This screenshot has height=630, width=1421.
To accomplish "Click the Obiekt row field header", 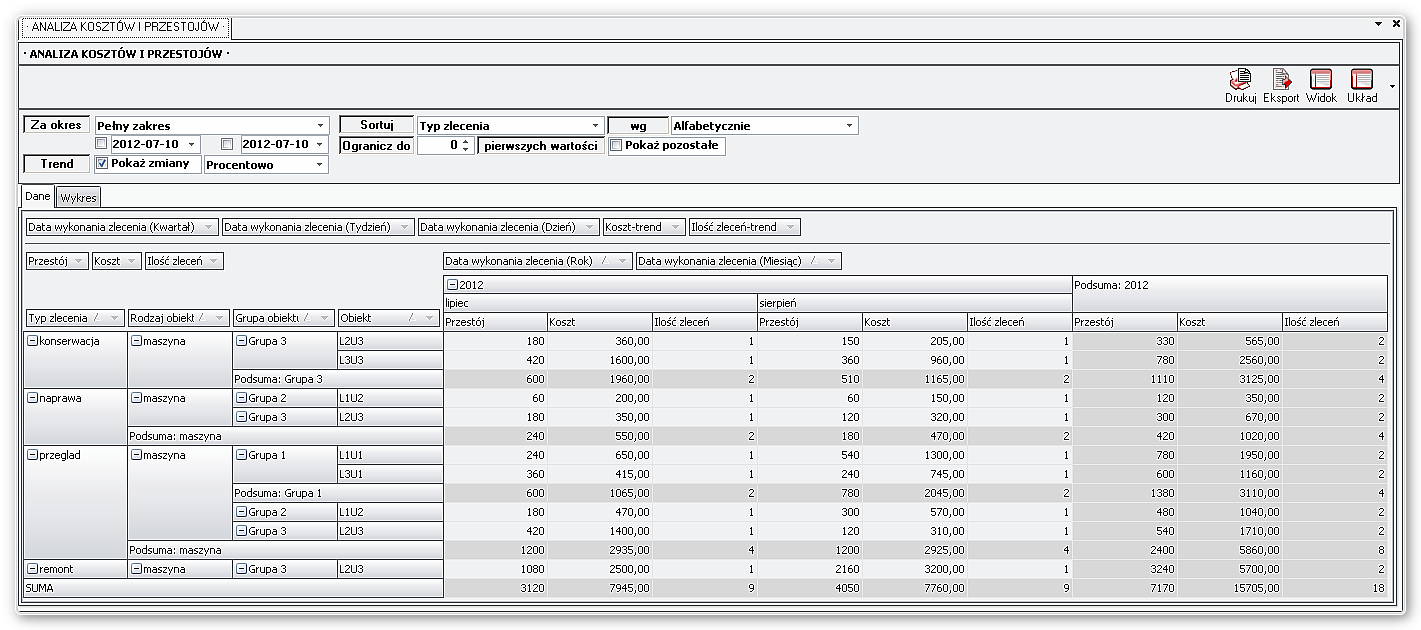I will pyautogui.click(x=388, y=318).
